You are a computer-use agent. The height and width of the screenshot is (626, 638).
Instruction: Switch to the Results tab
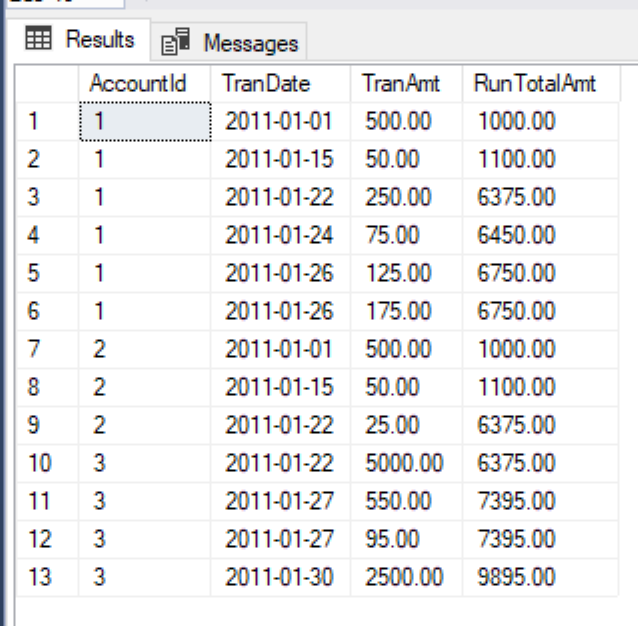coord(79,39)
